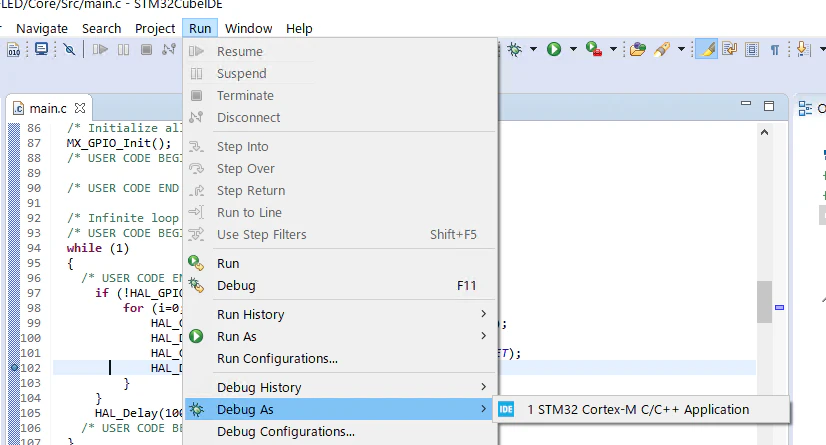Toggle Mark Occurrences highlighter icon

tap(707, 50)
